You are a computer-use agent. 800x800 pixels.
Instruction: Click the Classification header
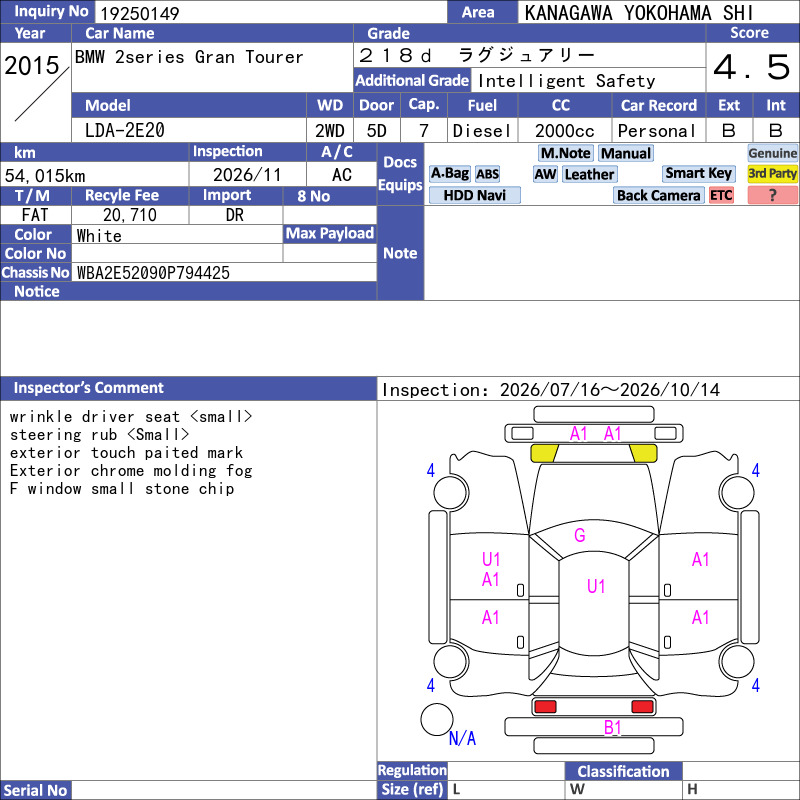coord(623,771)
